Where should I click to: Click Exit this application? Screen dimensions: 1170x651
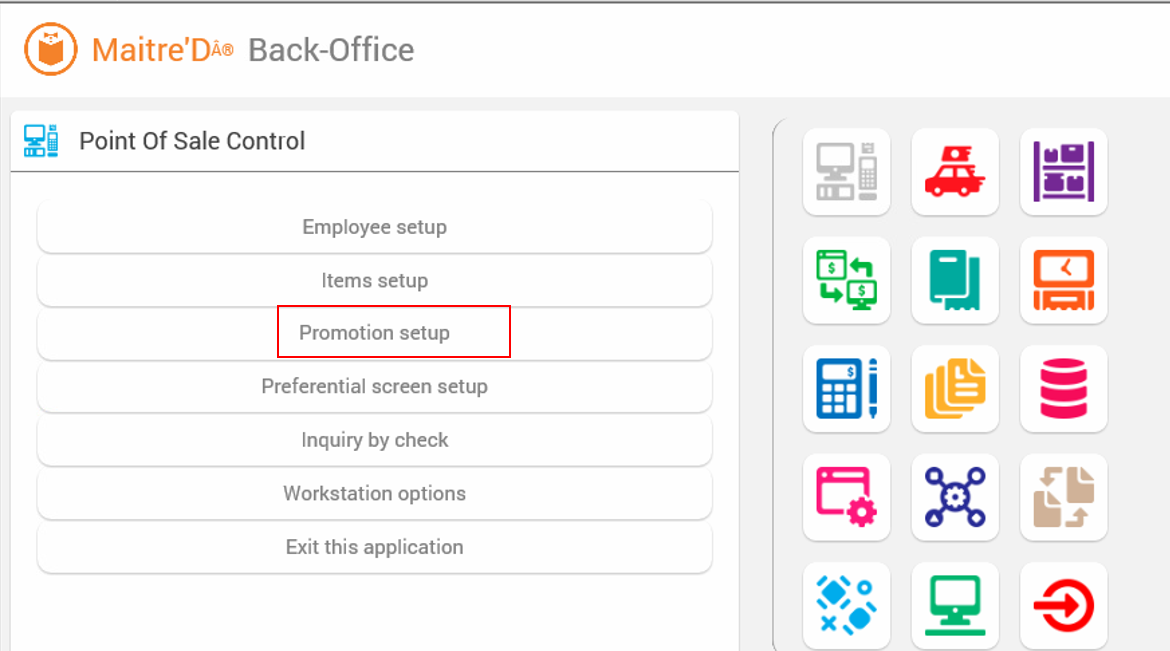point(375,547)
